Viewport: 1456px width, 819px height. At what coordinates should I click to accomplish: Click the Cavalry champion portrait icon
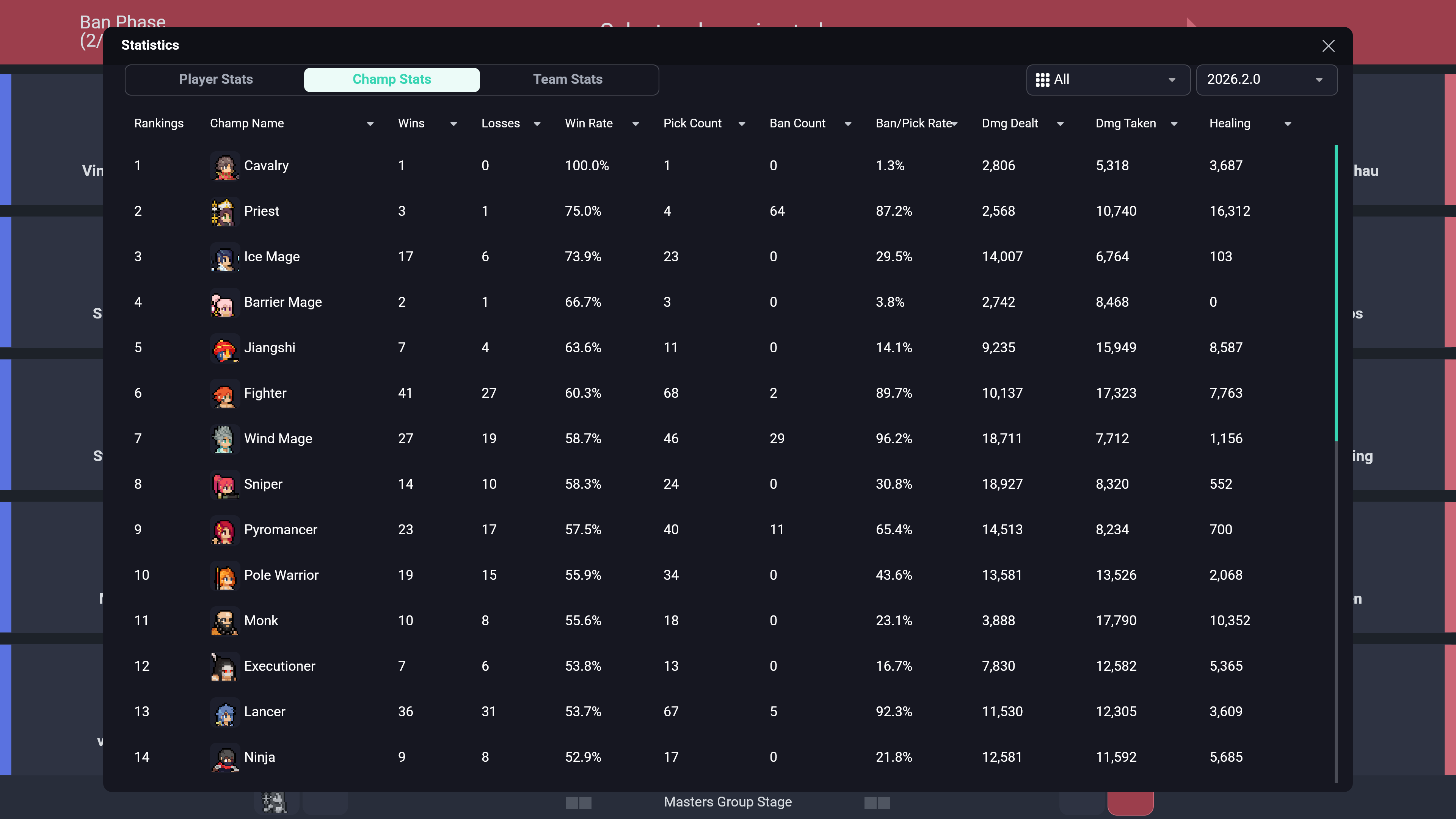[x=224, y=166]
